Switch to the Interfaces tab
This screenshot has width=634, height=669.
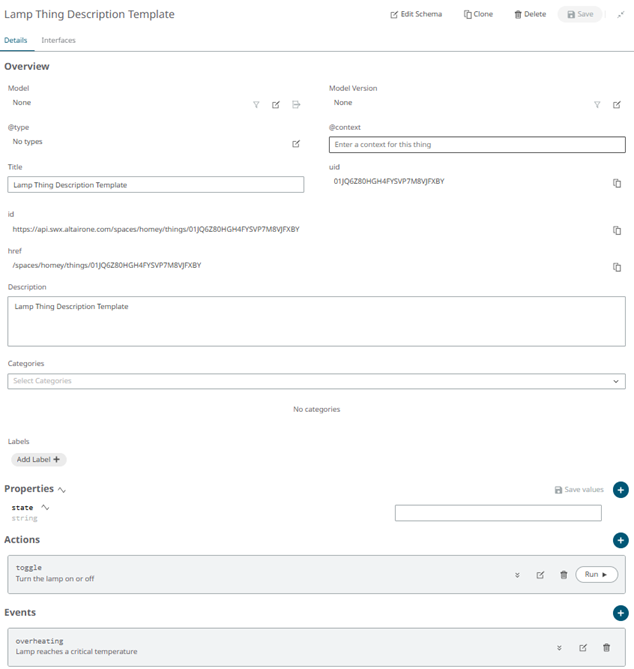[x=58, y=40]
